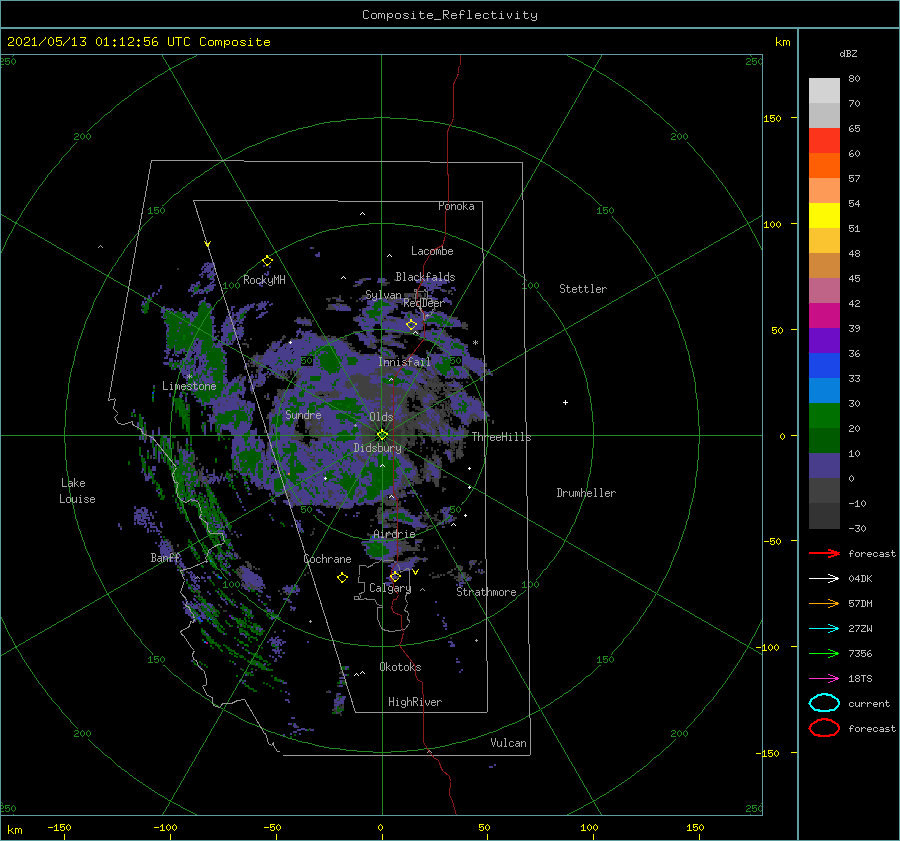Screen dimensions: 900x841
Task: Click the cyan 27ZW arrow icon
Action: [x=824, y=628]
